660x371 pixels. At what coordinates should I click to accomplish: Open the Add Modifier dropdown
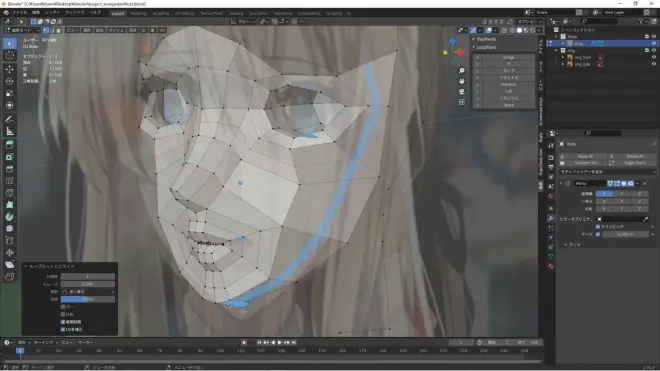pos(607,172)
